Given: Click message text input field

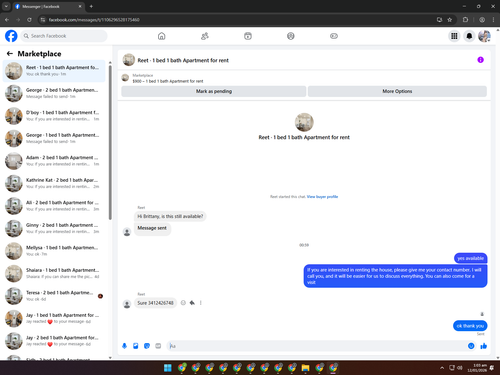Looking at the screenshot, I should pyautogui.click(x=316, y=346).
